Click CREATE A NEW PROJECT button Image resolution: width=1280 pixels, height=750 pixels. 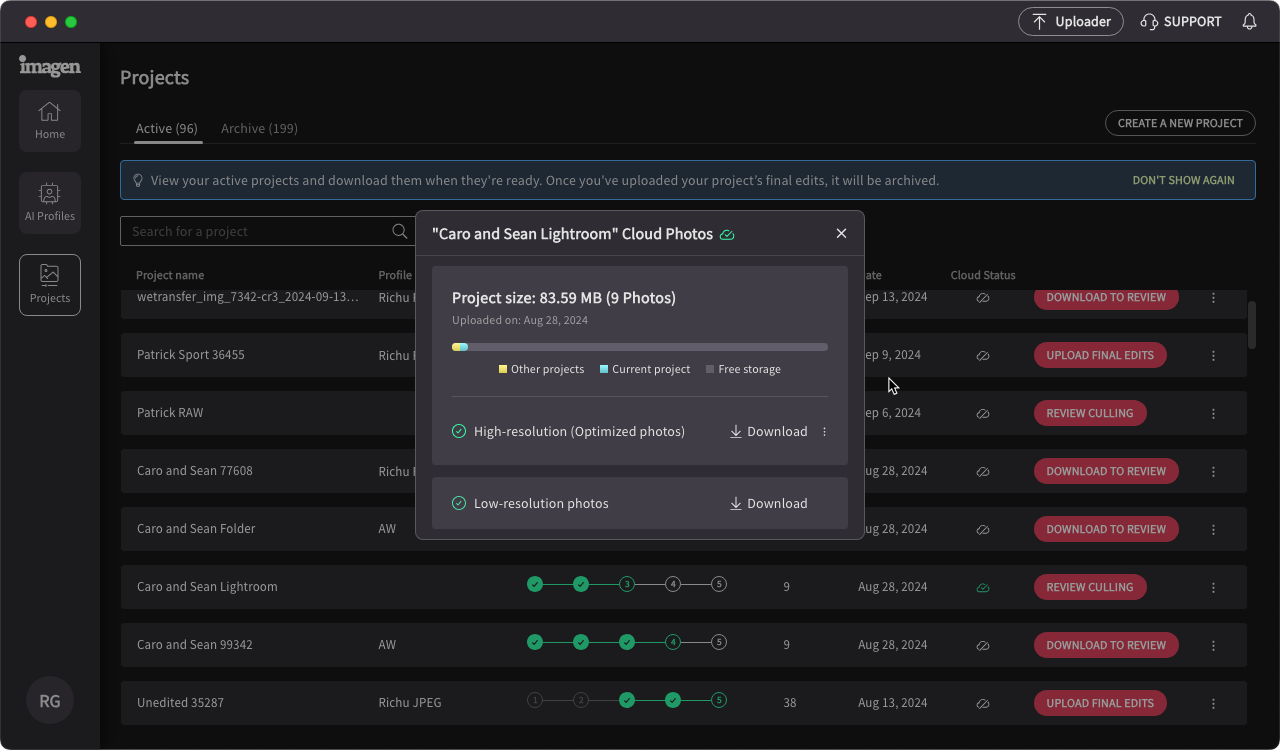(x=1180, y=123)
